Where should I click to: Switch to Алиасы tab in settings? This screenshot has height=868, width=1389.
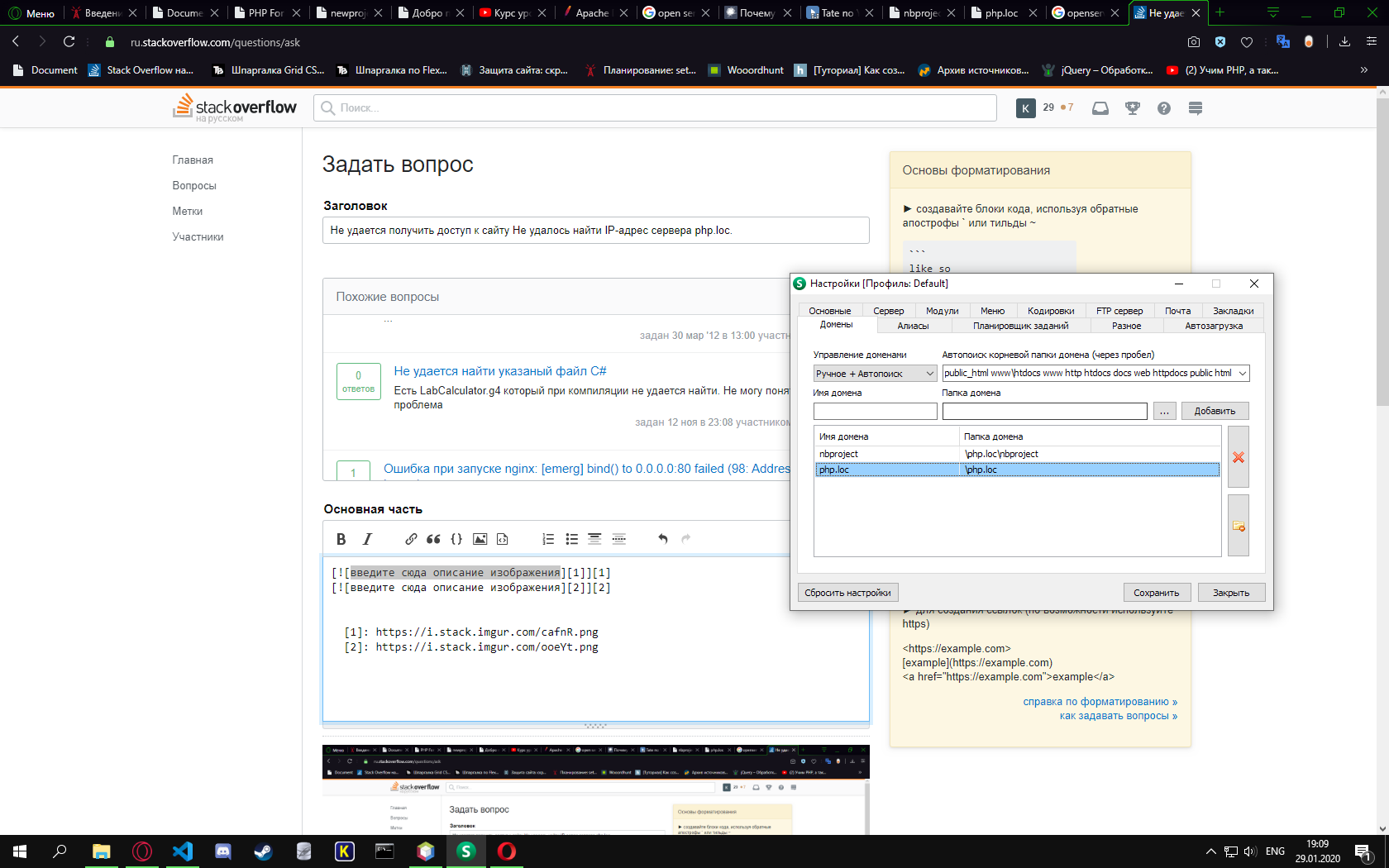913,326
